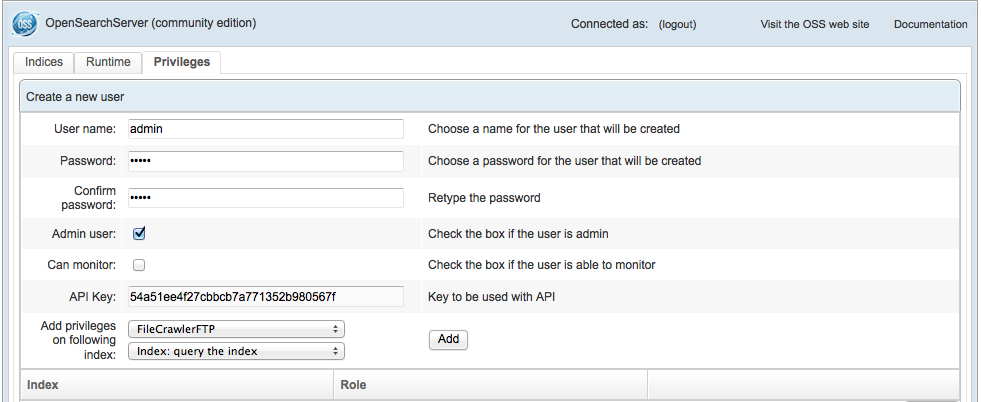
Task: Enable the Can monitor checkbox
Action: point(140,265)
